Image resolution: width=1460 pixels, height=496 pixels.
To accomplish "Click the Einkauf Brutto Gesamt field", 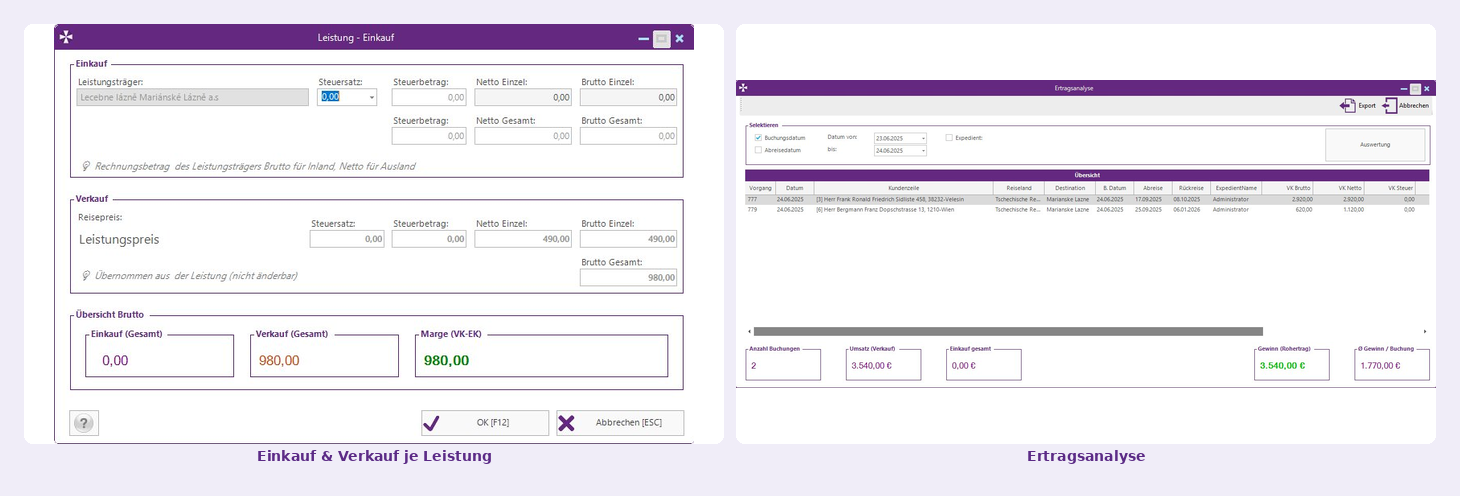I will pyautogui.click(x=628, y=135).
